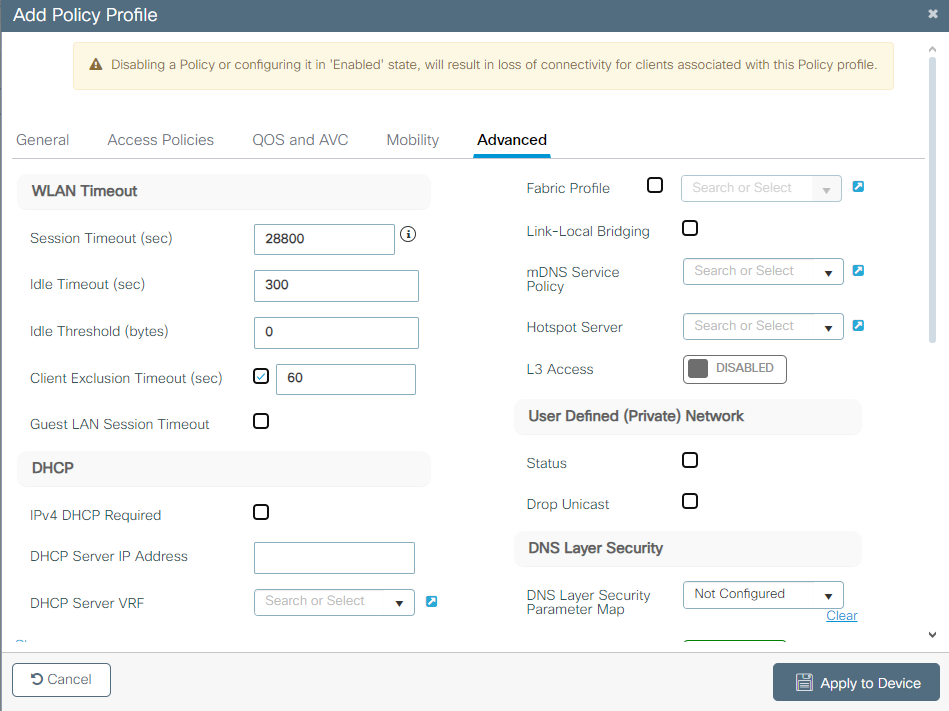Open DNS Layer Security Parameter Map dropdown

[763, 594]
